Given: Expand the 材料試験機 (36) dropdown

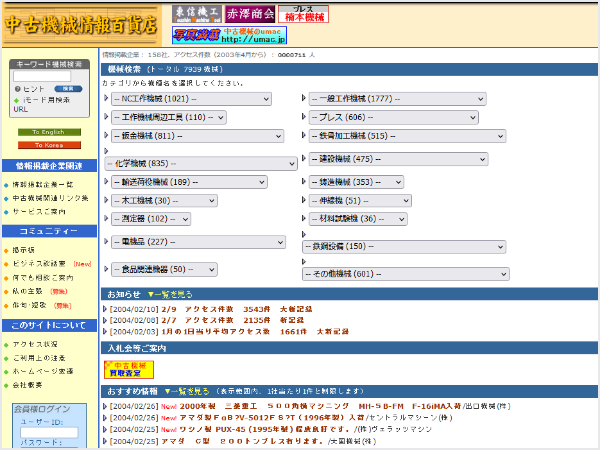Looking at the screenshot, I should [x=358, y=219].
